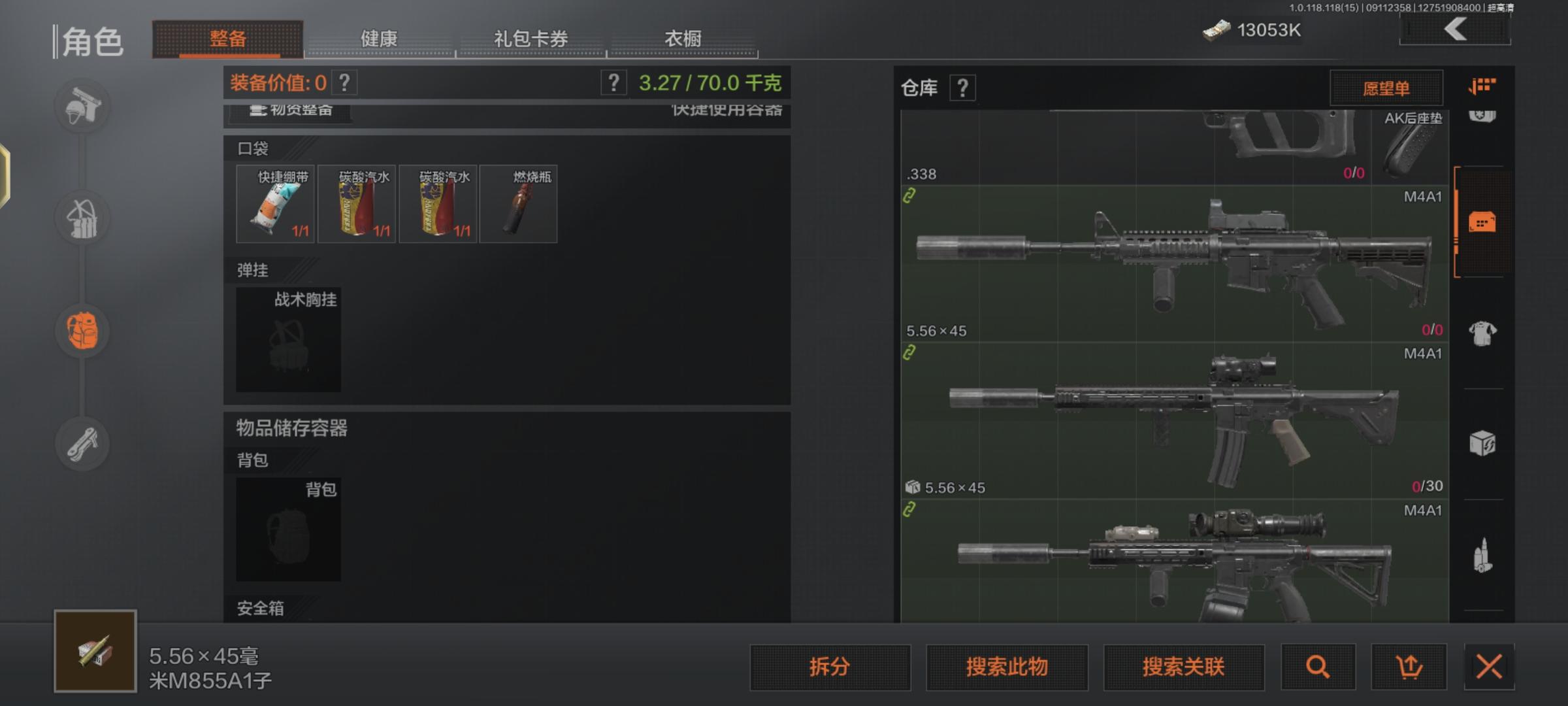Image resolution: width=1568 pixels, height=706 pixels.
Task: Open the 愿望单 wishlist button
Action: tap(1386, 88)
